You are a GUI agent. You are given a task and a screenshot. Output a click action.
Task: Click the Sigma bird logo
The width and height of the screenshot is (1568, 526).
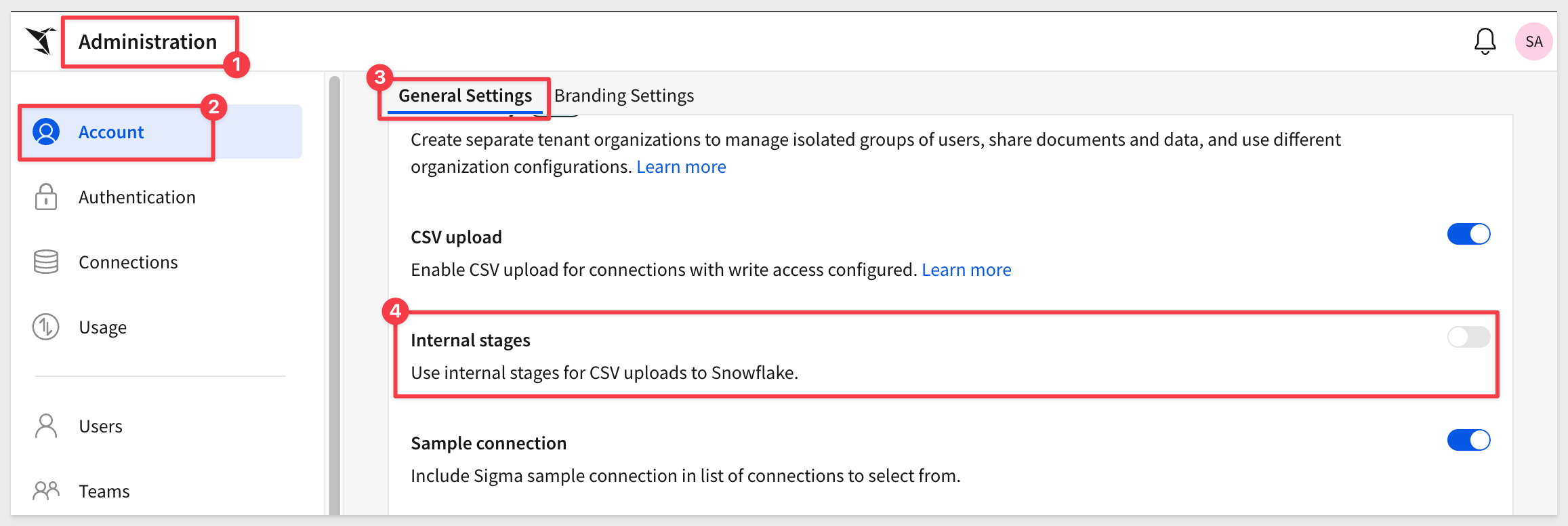41,41
